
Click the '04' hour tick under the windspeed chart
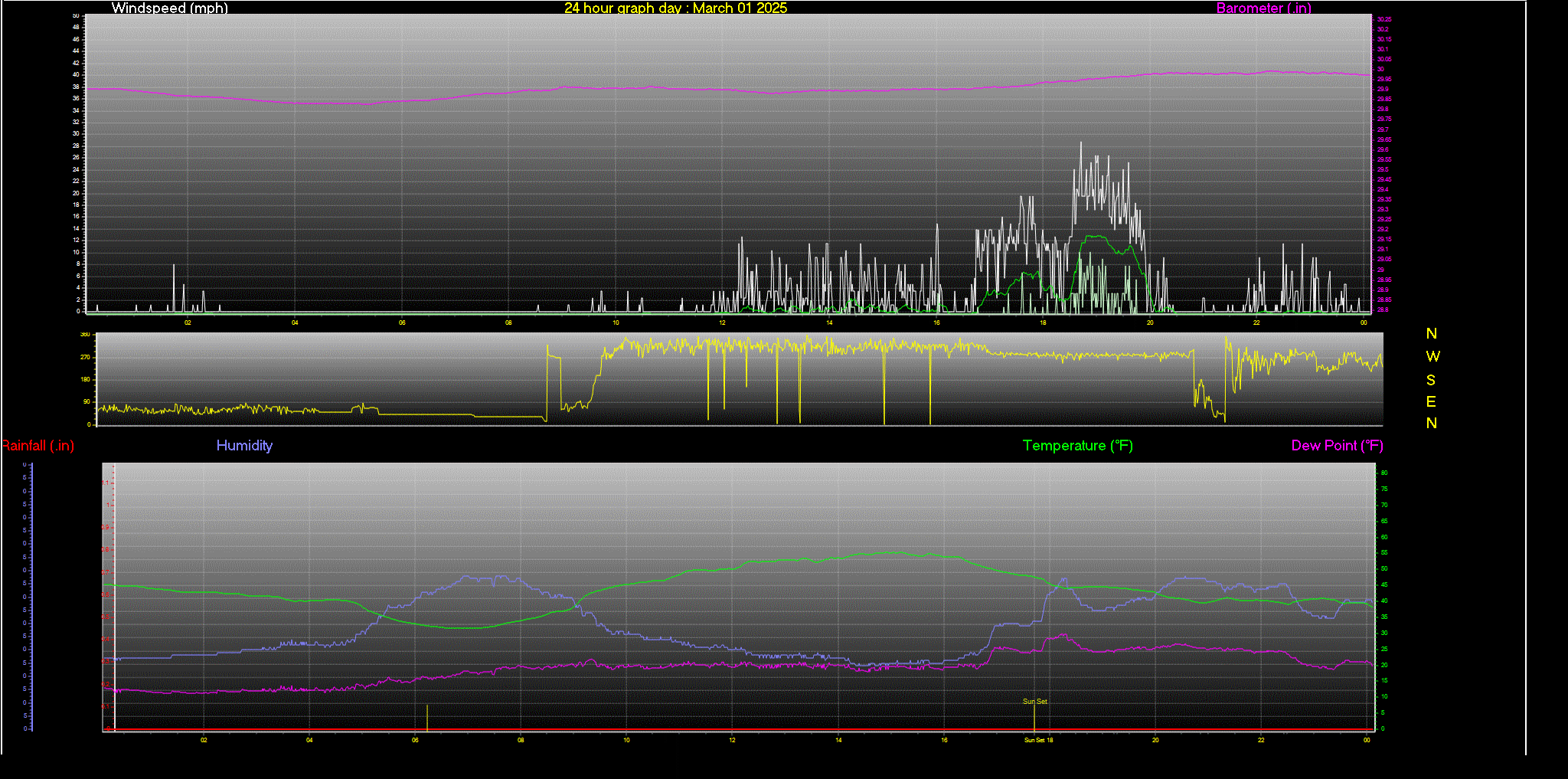295,322
